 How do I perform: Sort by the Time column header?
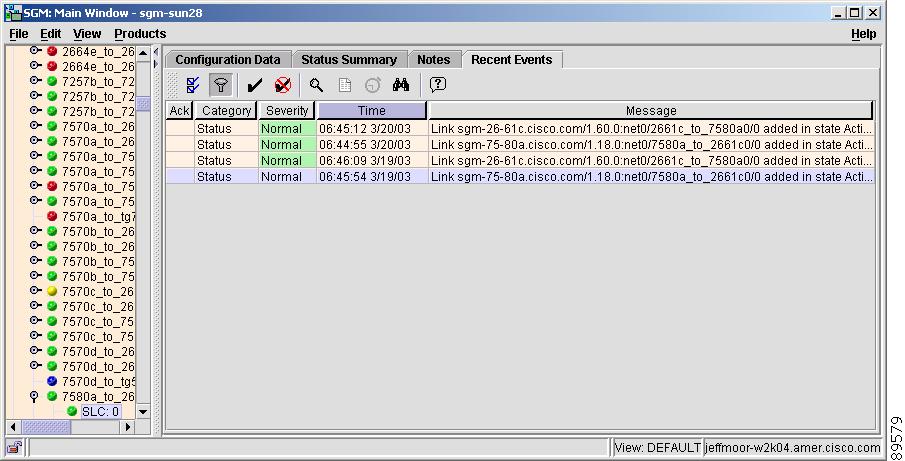pos(372,111)
